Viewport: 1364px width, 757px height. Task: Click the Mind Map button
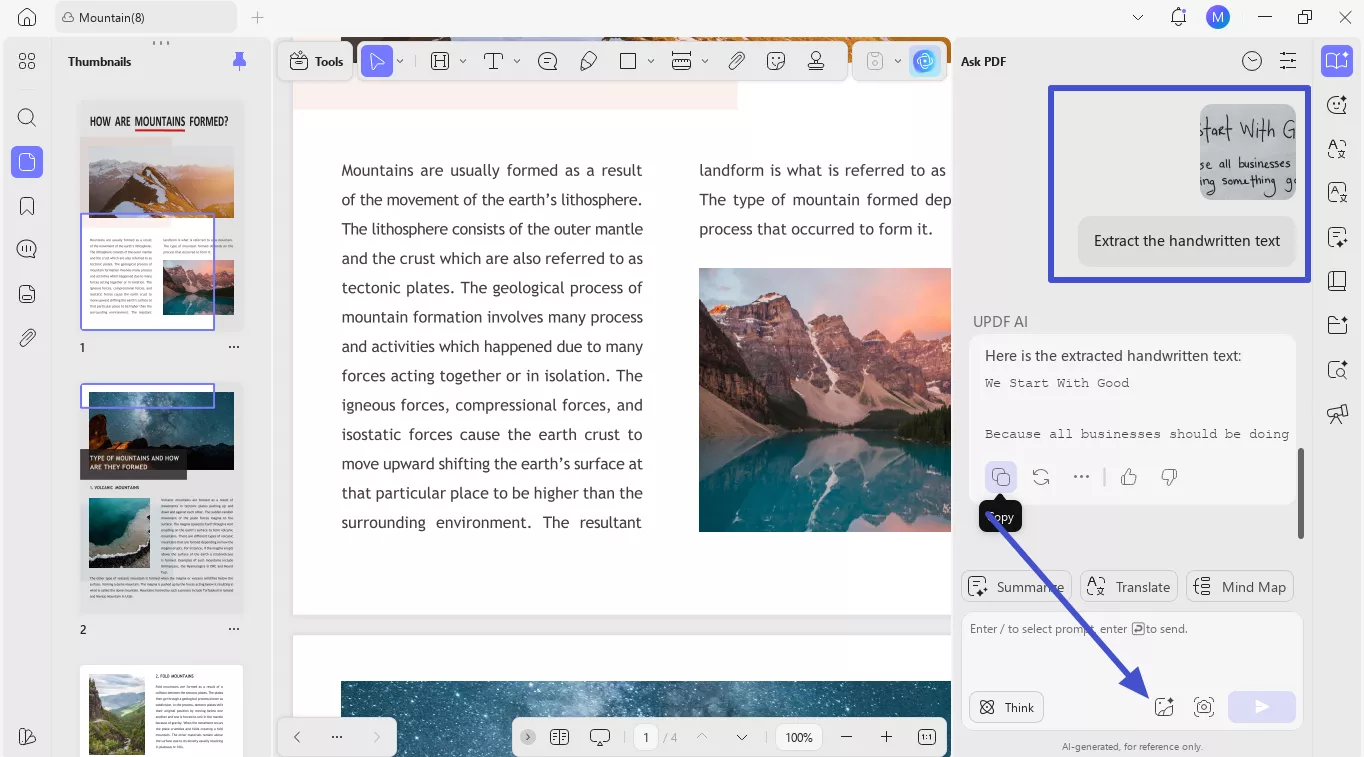[x=1240, y=586]
